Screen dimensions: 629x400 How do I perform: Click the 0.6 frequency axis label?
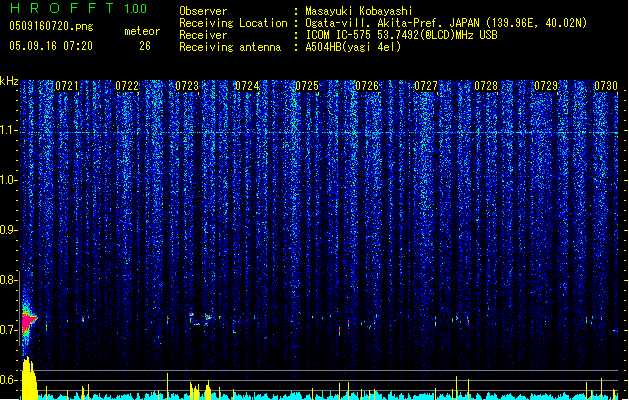click(9, 380)
